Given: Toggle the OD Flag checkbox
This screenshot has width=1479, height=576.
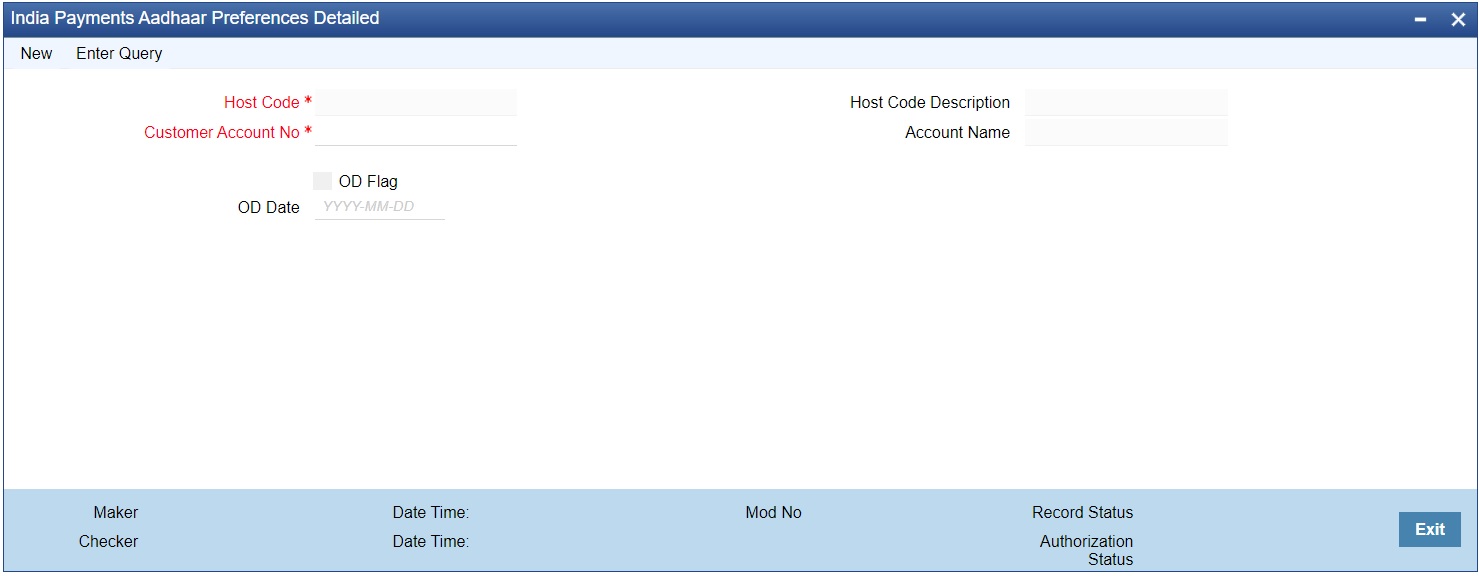Looking at the screenshot, I should [x=322, y=181].
